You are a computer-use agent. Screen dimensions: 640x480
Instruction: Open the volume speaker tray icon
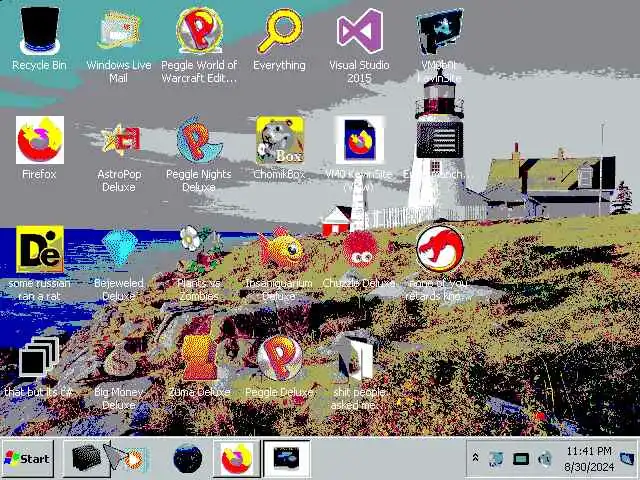pyautogui.click(x=545, y=459)
